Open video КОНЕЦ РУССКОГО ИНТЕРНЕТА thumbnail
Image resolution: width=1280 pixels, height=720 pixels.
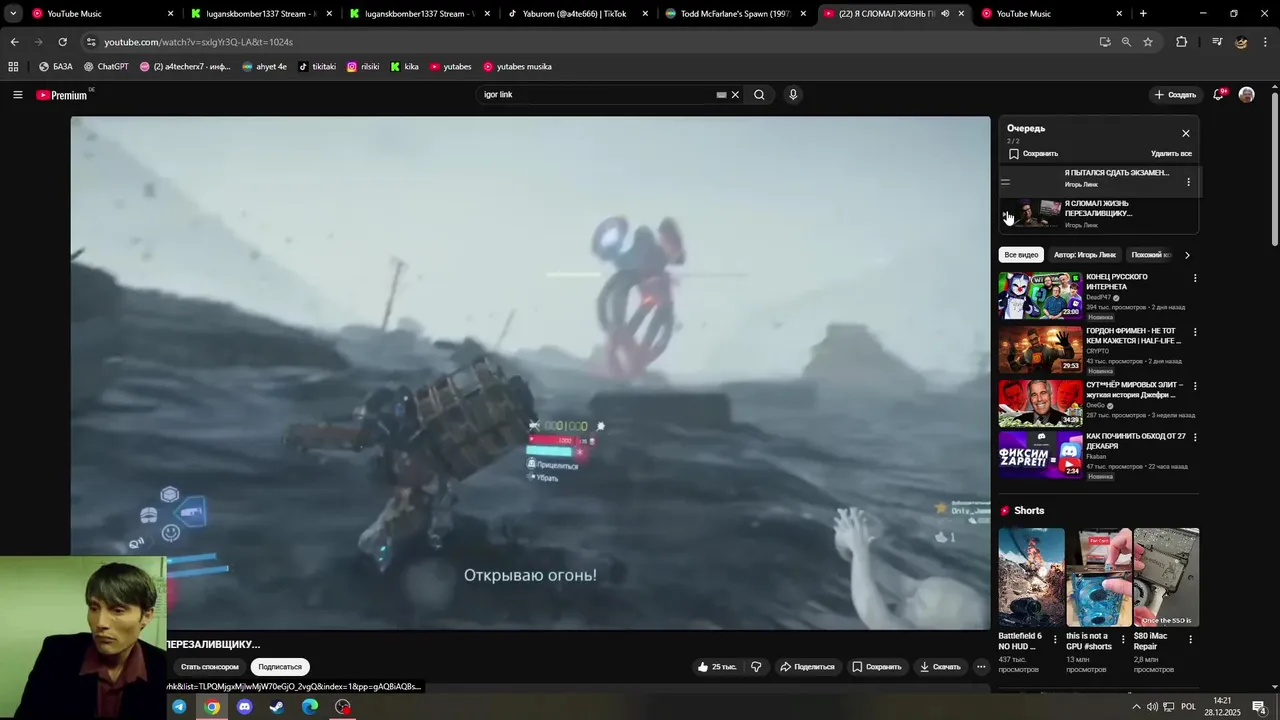1040,296
